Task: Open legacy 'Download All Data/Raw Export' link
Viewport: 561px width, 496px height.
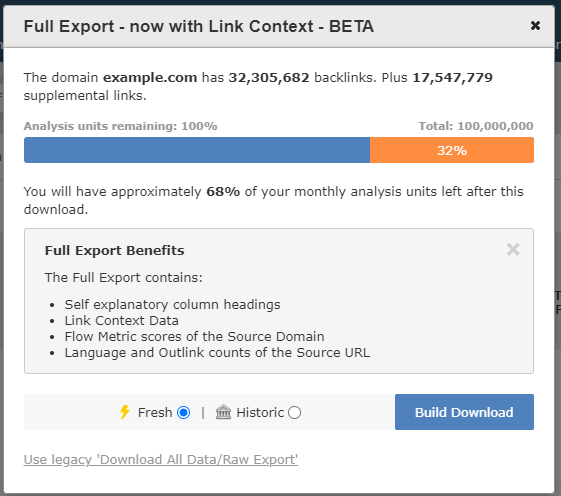Action: (x=161, y=459)
